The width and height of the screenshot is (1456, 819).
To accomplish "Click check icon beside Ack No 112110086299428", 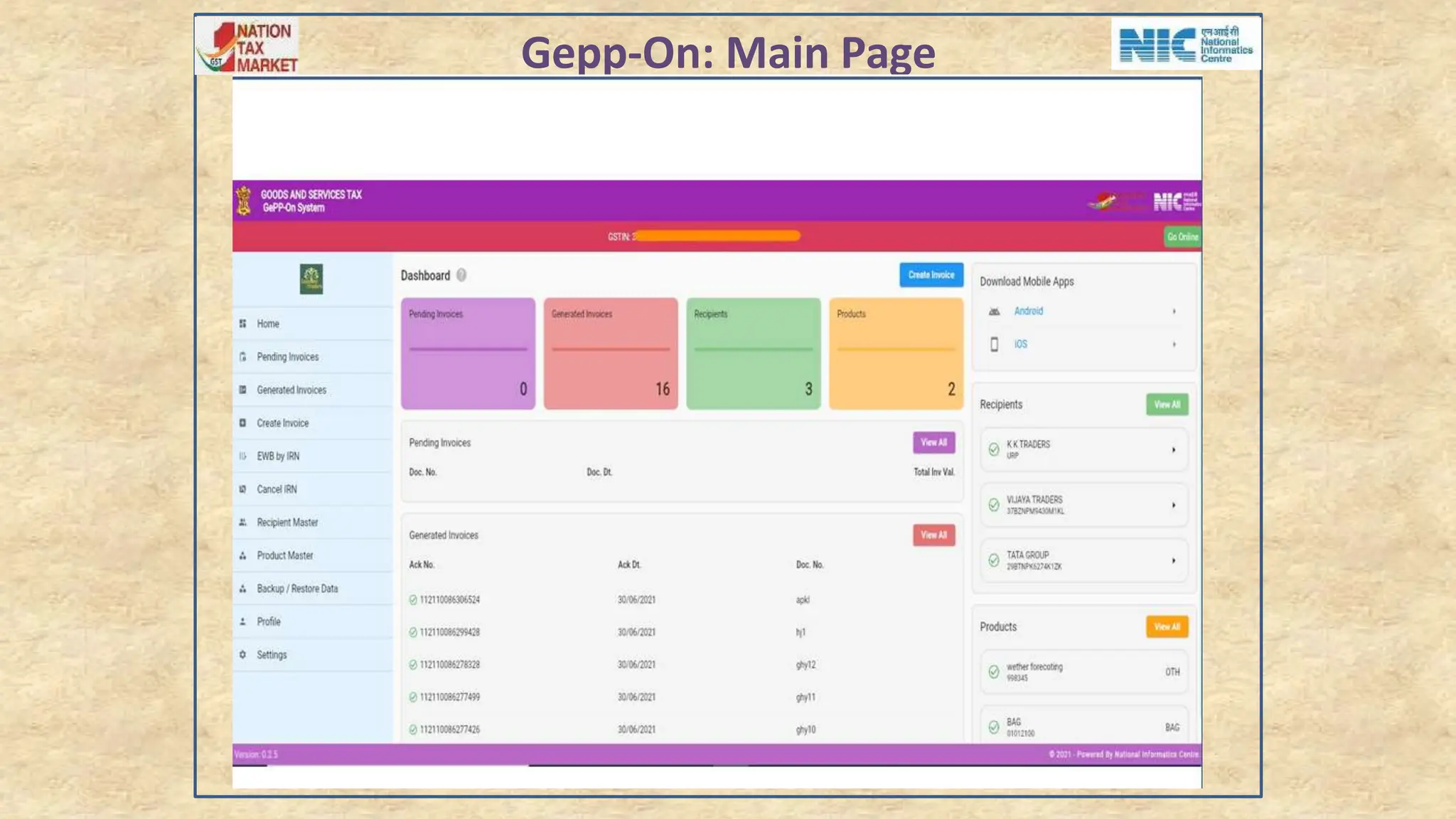I will pos(413,632).
